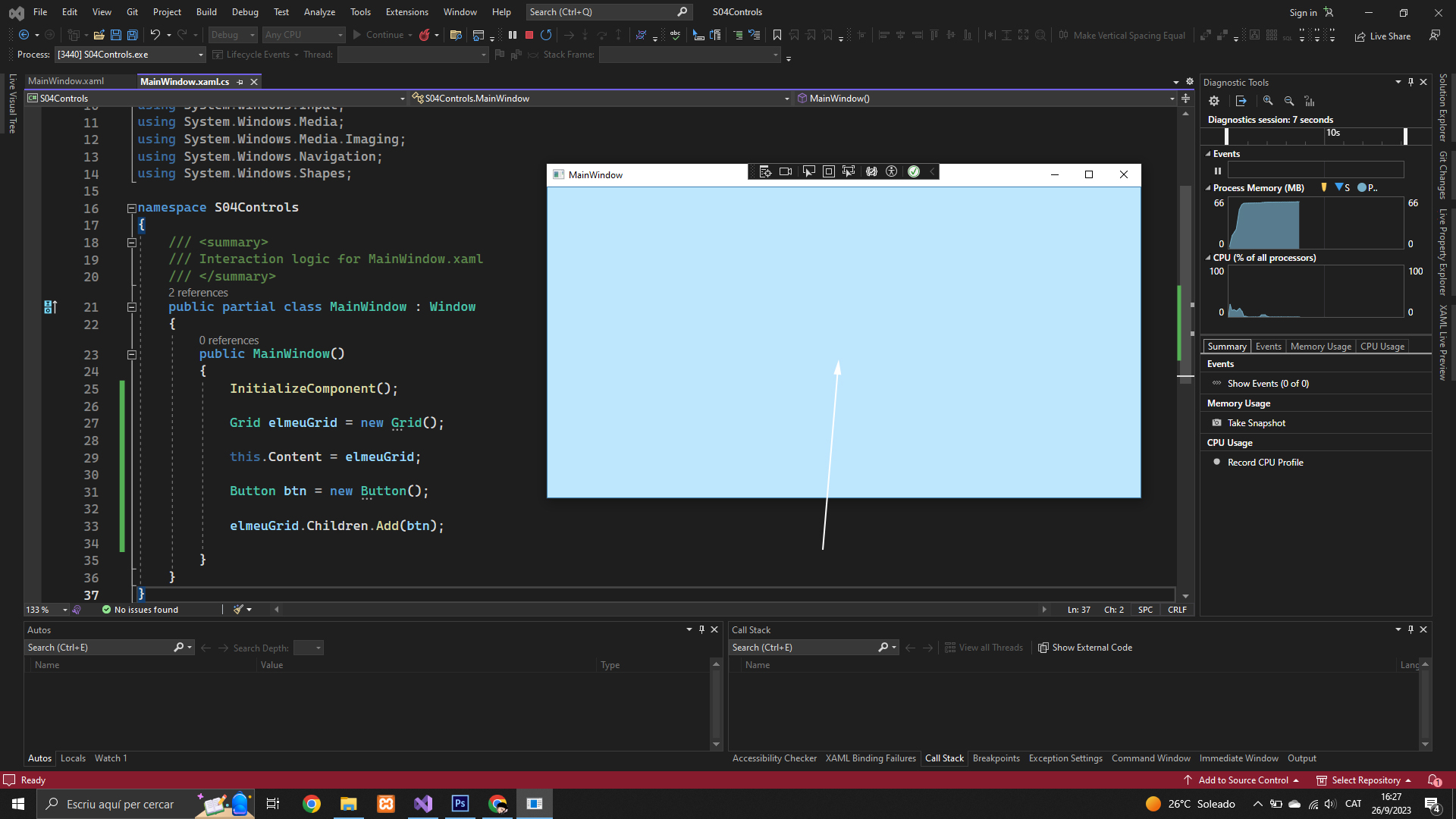Switch to the MainWindow.xaml tab

(x=66, y=81)
